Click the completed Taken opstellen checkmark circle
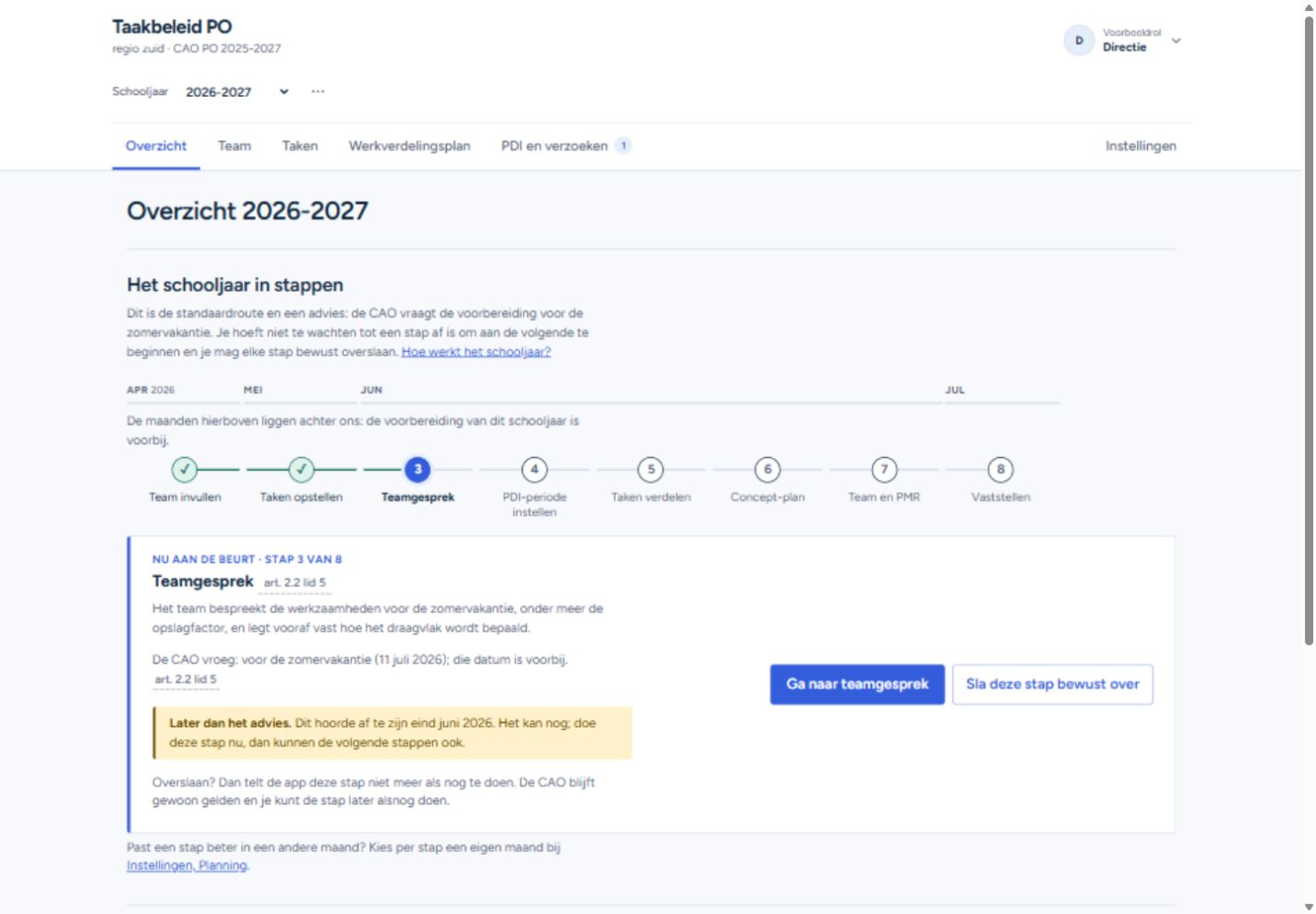The width and height of the screenshot is (1316, 914). pyautogui.click(x=301, y=469)
